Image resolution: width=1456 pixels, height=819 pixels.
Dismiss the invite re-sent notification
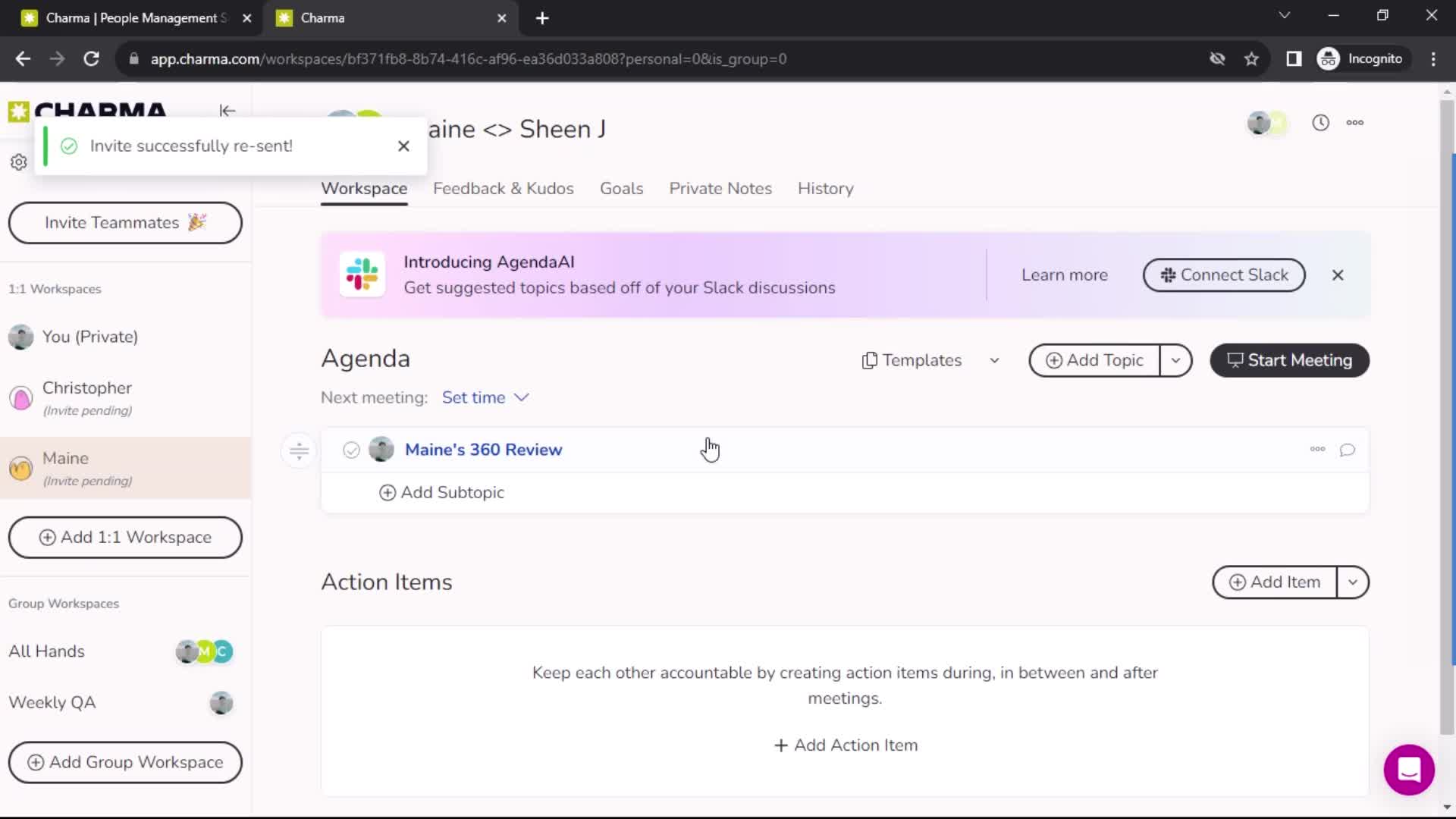pos(406,146)
